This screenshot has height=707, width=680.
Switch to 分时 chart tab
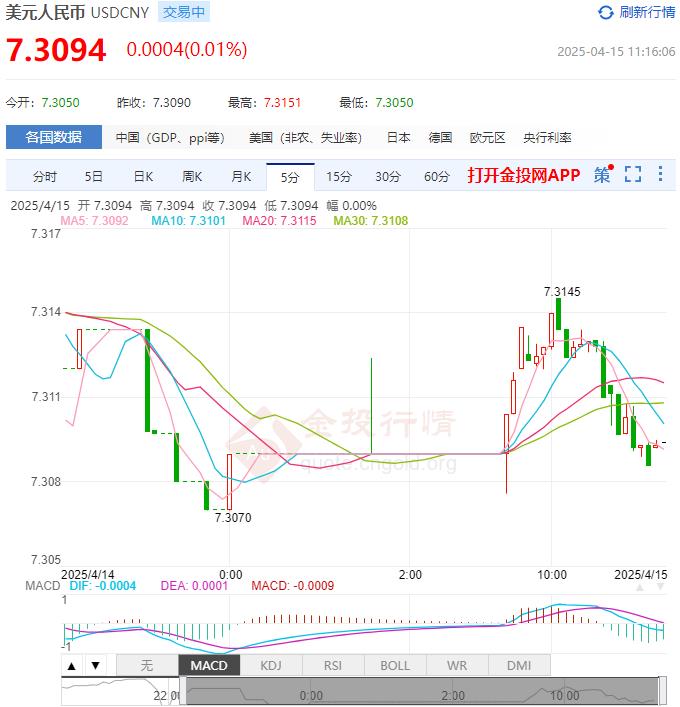coord(45,177)
